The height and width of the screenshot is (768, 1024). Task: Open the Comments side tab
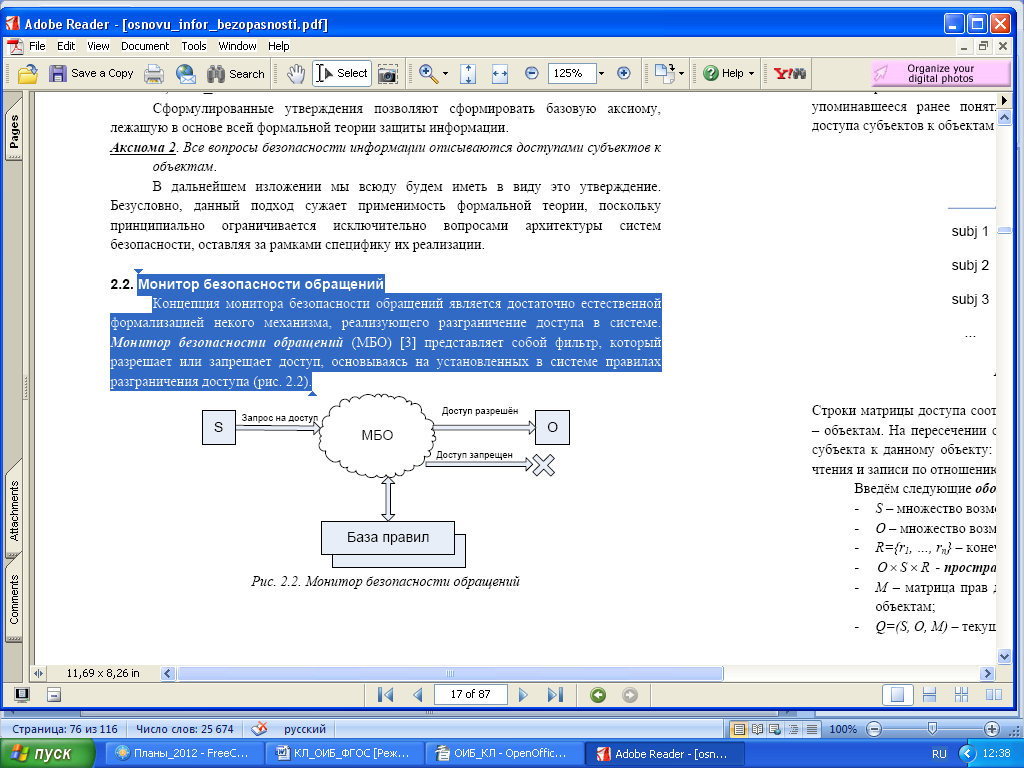14,599
